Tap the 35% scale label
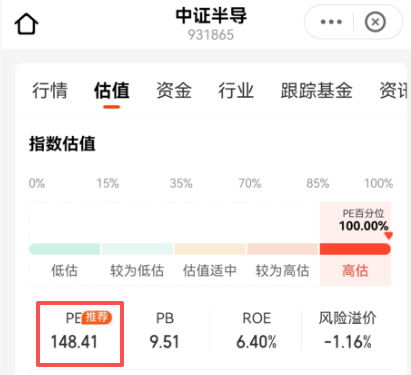 pos(181,183)
